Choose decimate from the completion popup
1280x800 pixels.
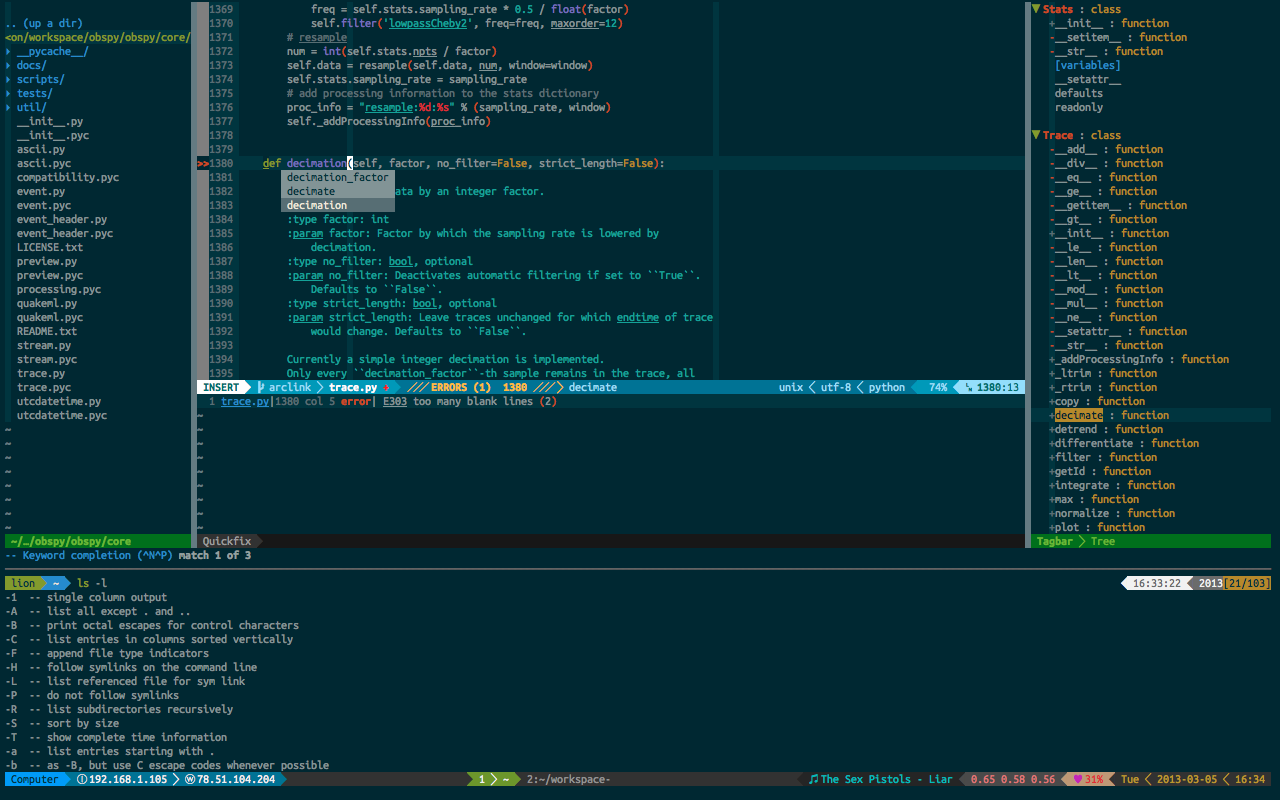338,191
